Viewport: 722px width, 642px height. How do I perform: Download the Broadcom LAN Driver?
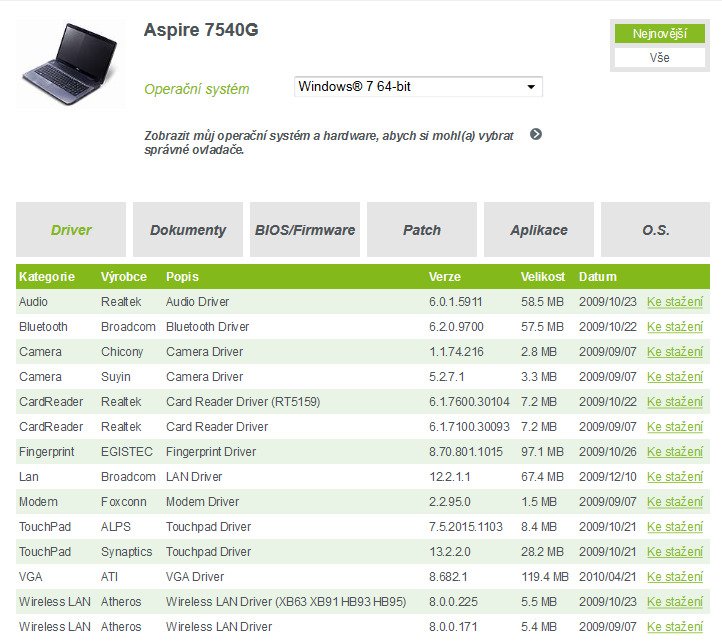[675, 477]
